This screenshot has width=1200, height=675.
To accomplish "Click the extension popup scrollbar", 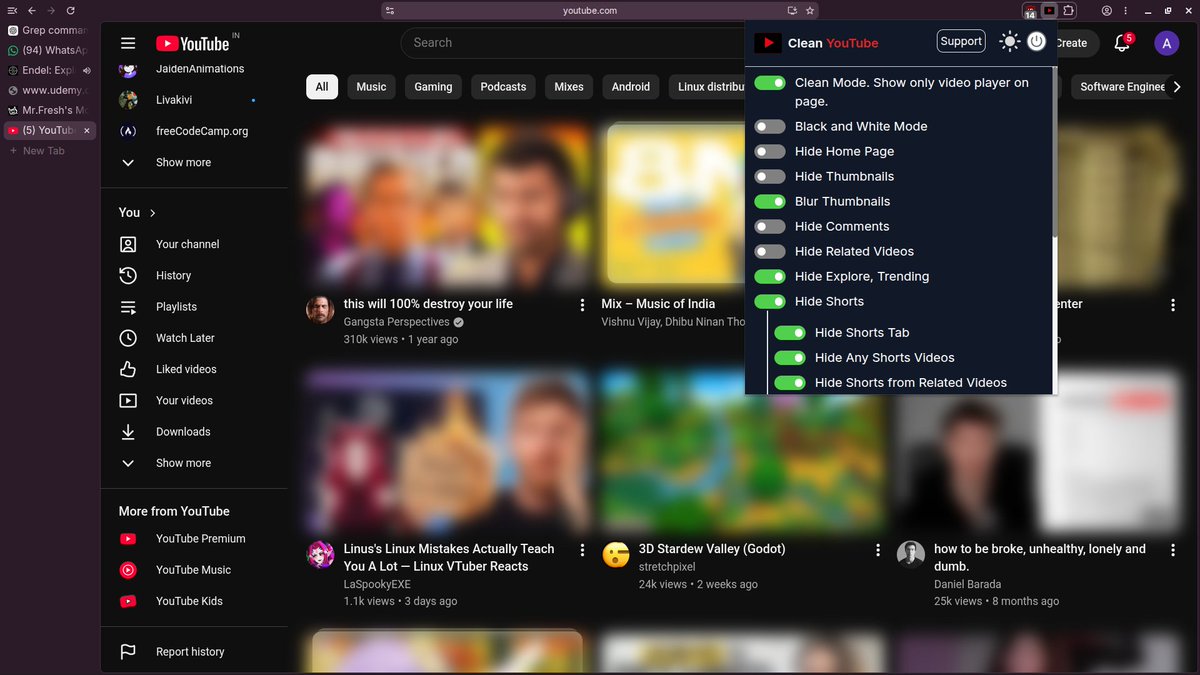I will tap(1053, 150).
